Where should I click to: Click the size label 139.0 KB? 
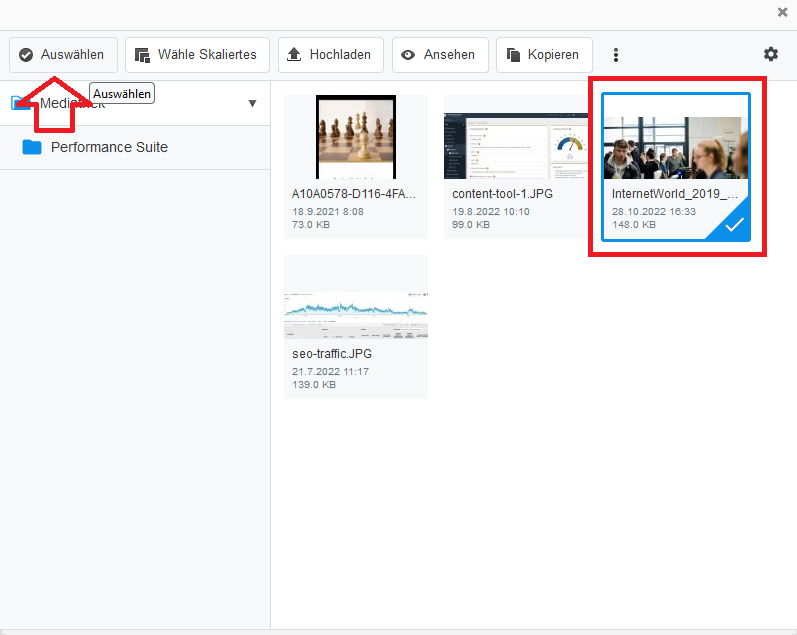(314, 385)
